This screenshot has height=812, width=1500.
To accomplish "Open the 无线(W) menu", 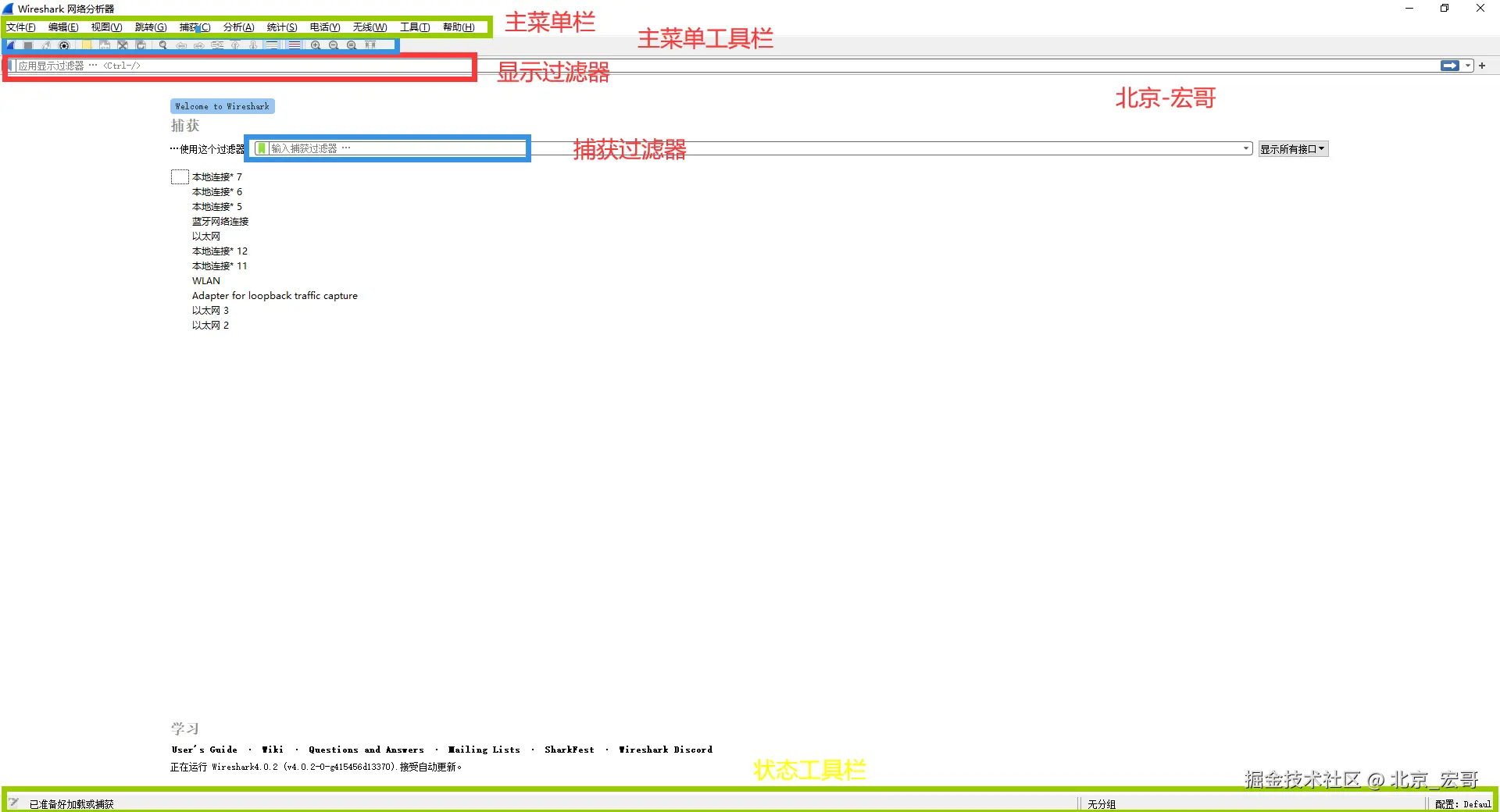I will tap(370, 27).
